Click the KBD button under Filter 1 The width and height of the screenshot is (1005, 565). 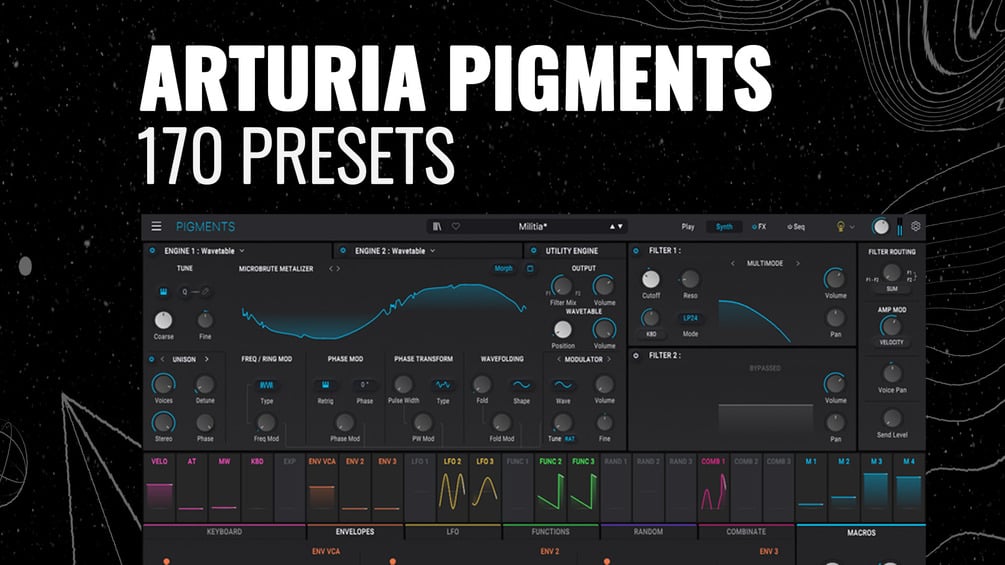point(651,334)
